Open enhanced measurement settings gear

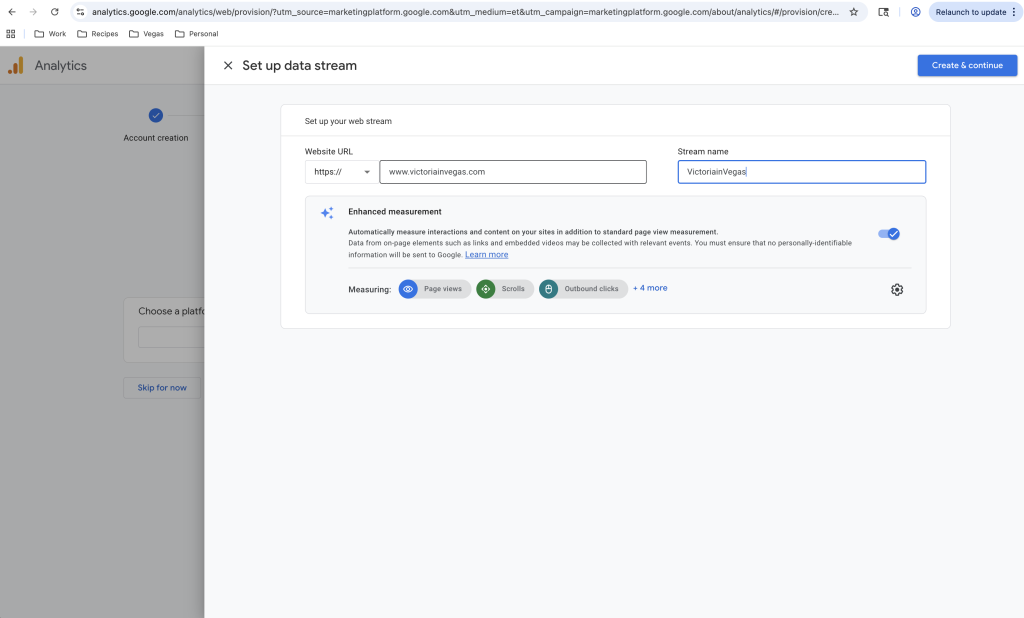897,290
